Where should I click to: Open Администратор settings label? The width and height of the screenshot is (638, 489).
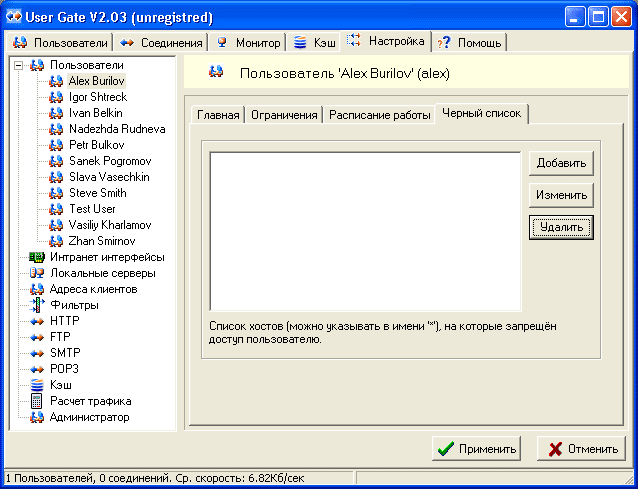tap(90, 417)
